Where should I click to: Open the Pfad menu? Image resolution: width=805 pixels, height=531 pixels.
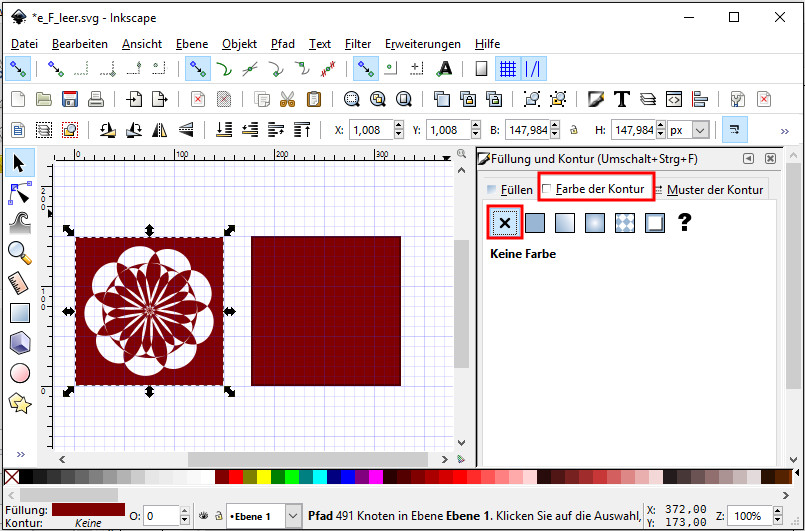[x=283, y=44]
